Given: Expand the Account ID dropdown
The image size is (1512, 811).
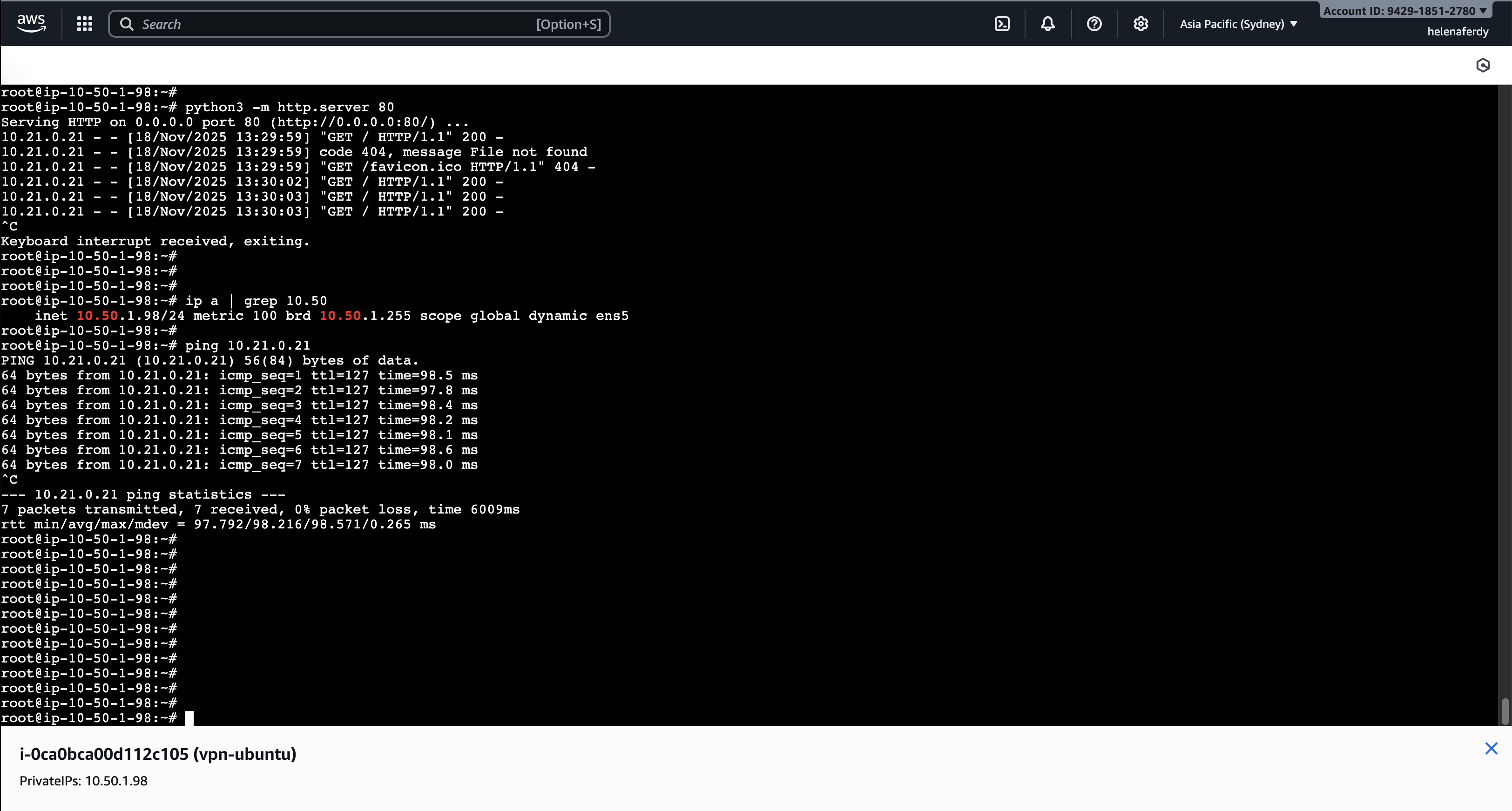Looking at the screenshot, I should 1404,11.
